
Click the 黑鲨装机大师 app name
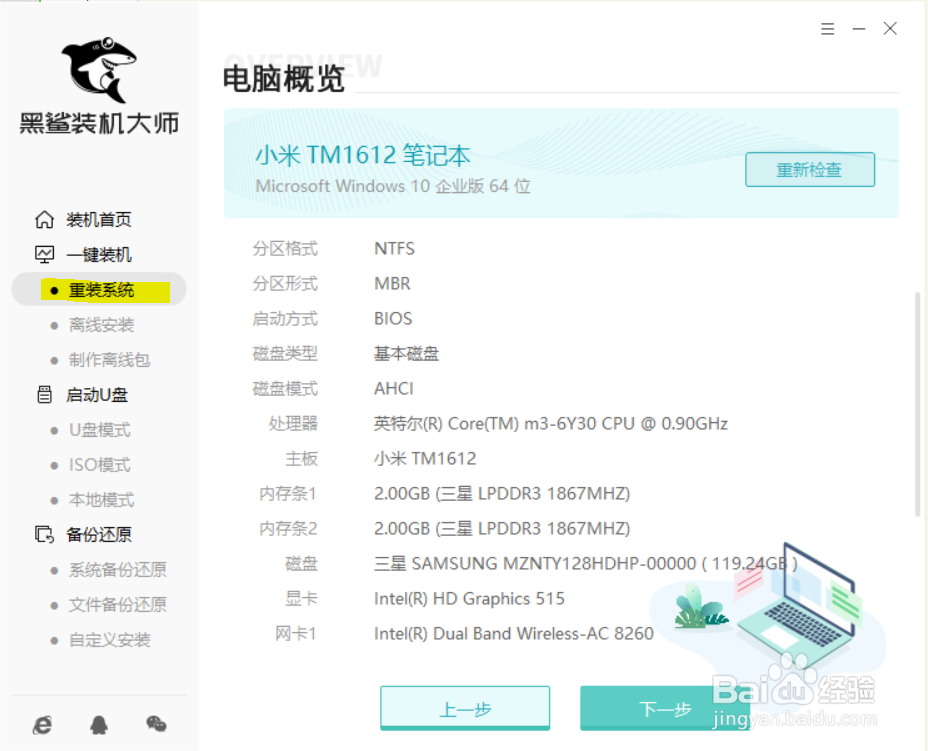[x=99, y=123]
